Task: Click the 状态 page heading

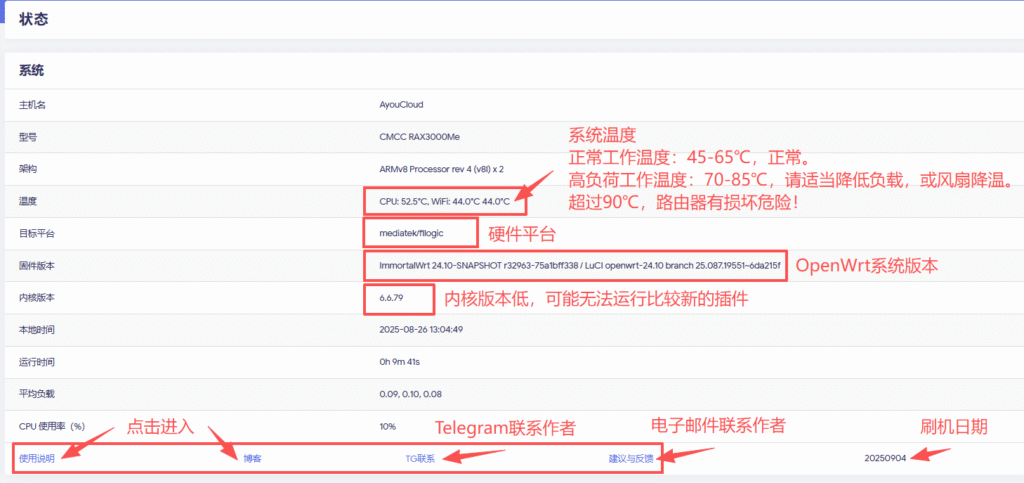Action: [x=33, y=19]
